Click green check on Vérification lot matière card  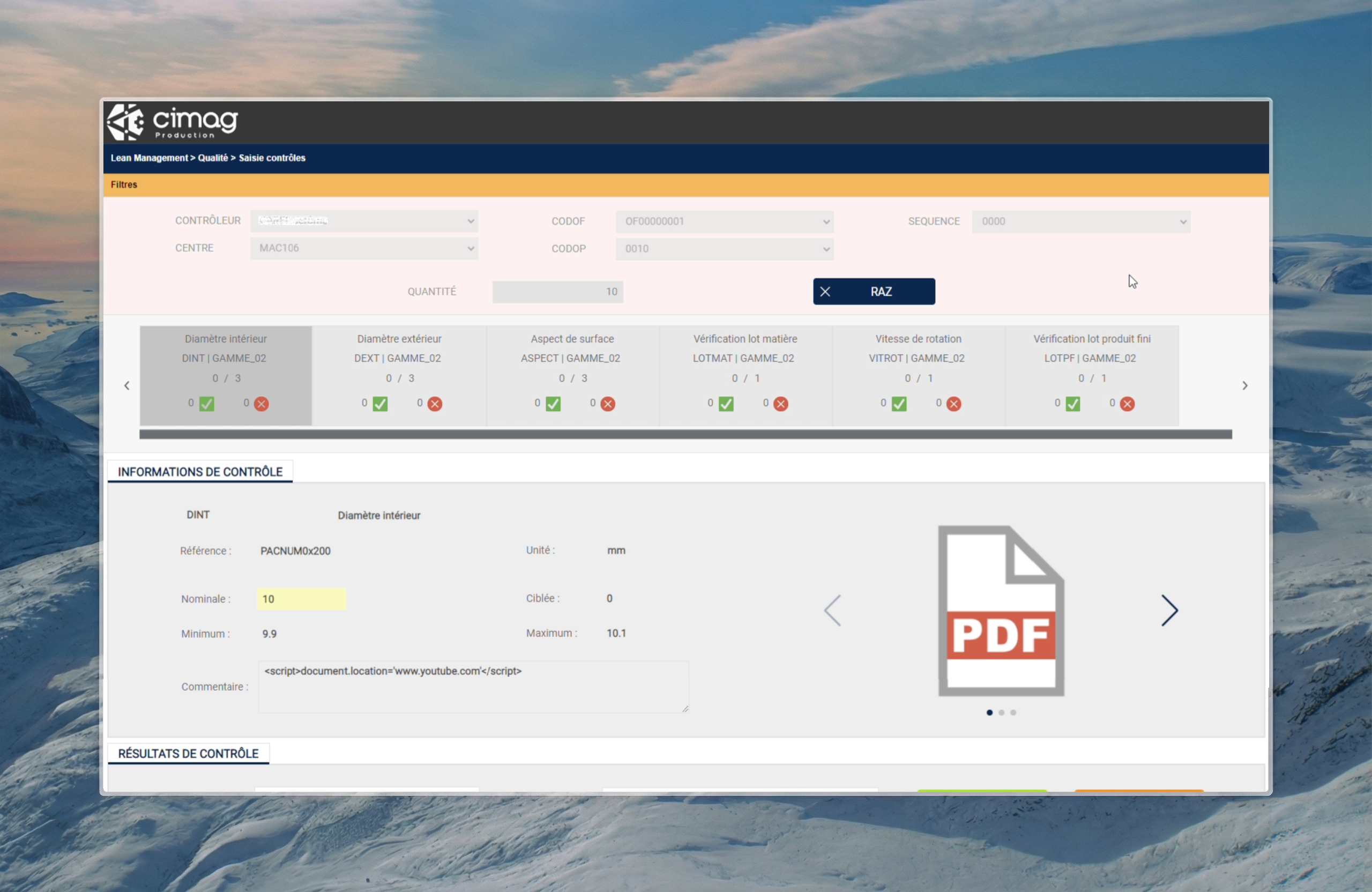(x=726, y=404)
